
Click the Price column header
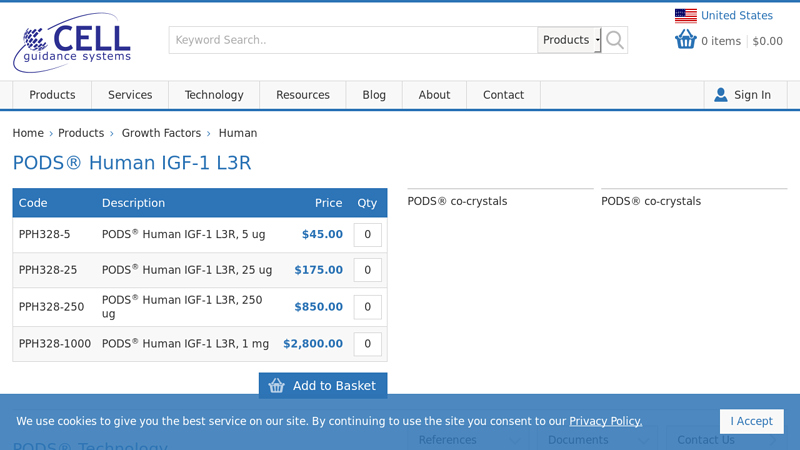coord(329,203)
